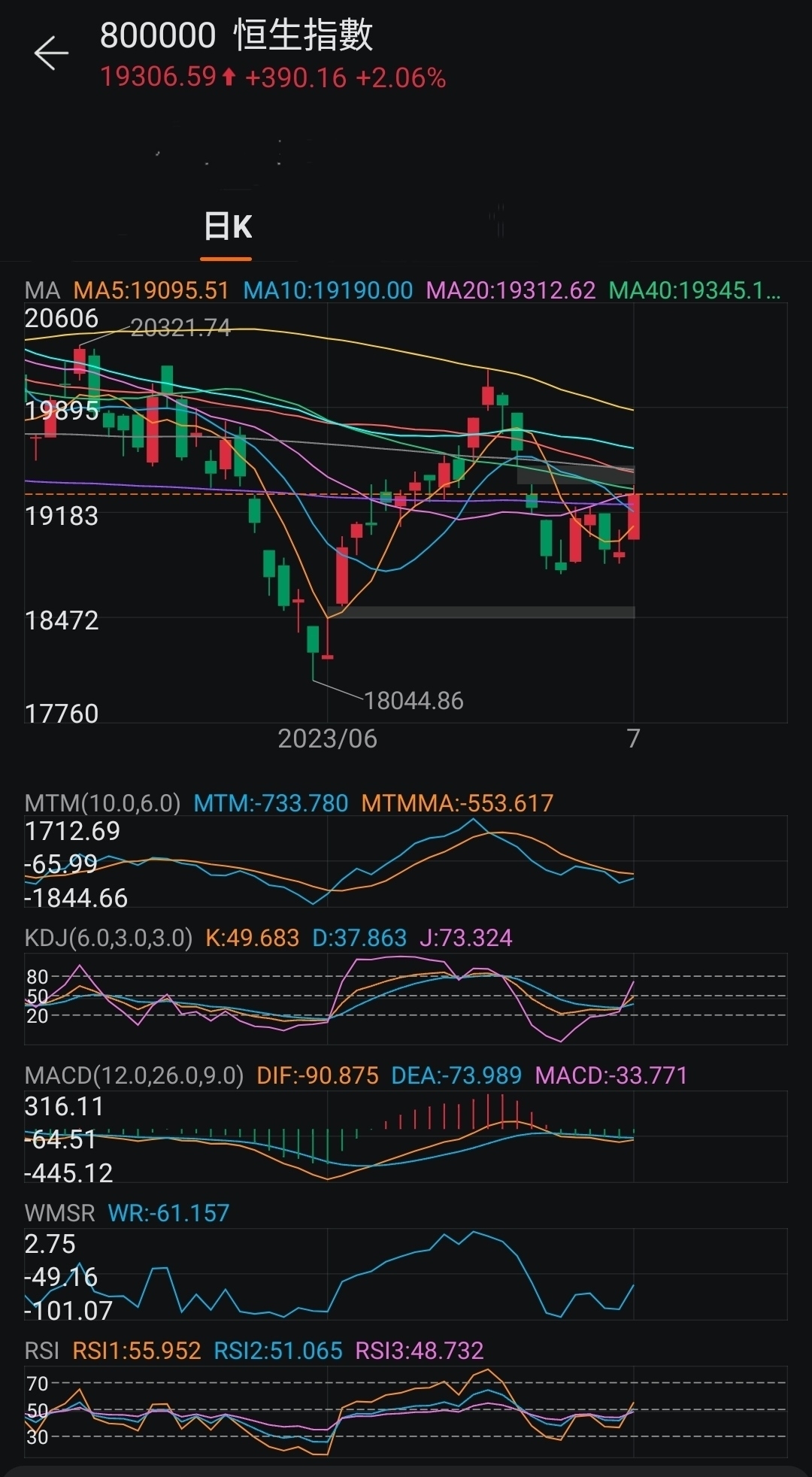Image resolution: width=812 pixels, height=1477 pixels.
Task: Tap the +390.16 price change value
Action: [x=295, y=77]
